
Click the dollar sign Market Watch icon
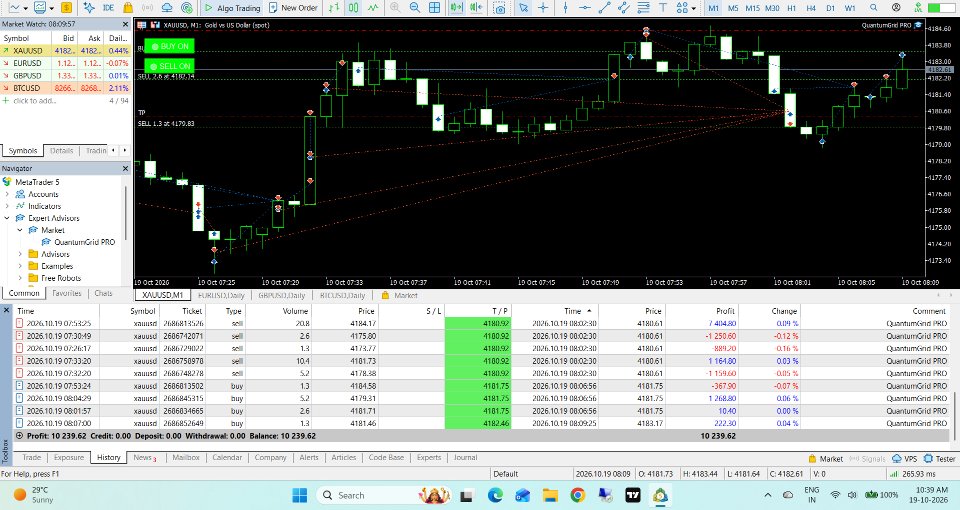coord(67,8)
